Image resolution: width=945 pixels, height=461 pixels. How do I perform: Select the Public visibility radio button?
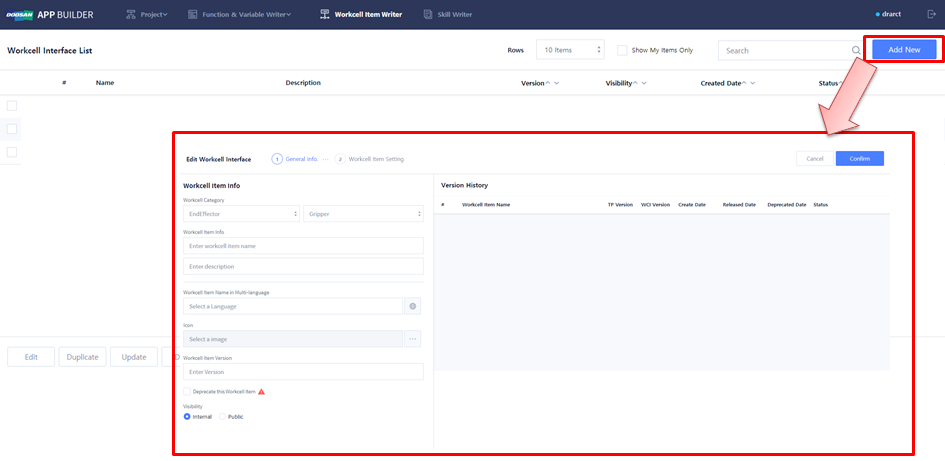point(222,416)
